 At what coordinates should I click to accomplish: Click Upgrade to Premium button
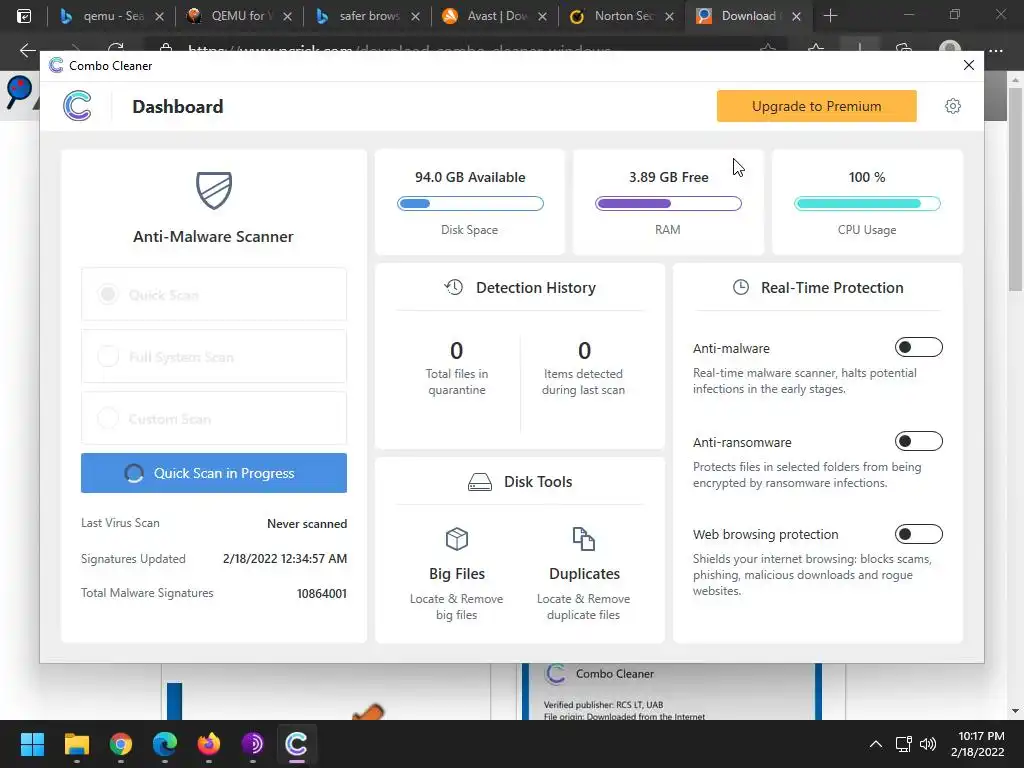coord(816,106)
